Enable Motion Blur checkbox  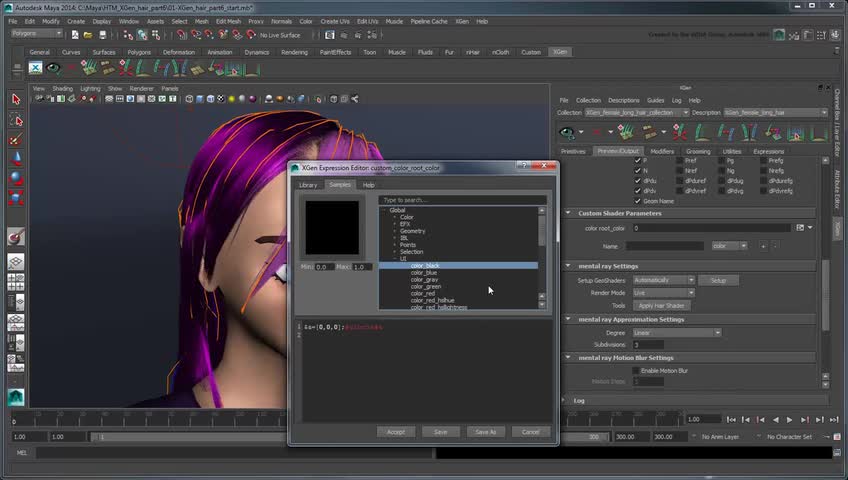tap(634, 371)
